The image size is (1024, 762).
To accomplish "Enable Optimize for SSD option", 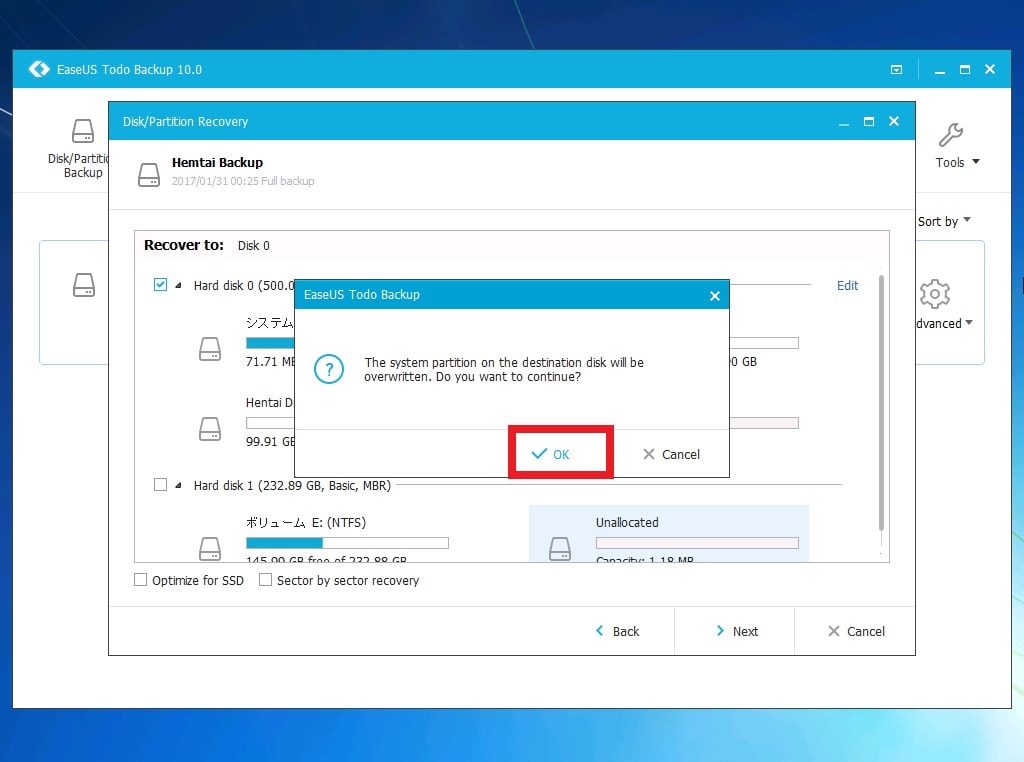I will [140, 580].
